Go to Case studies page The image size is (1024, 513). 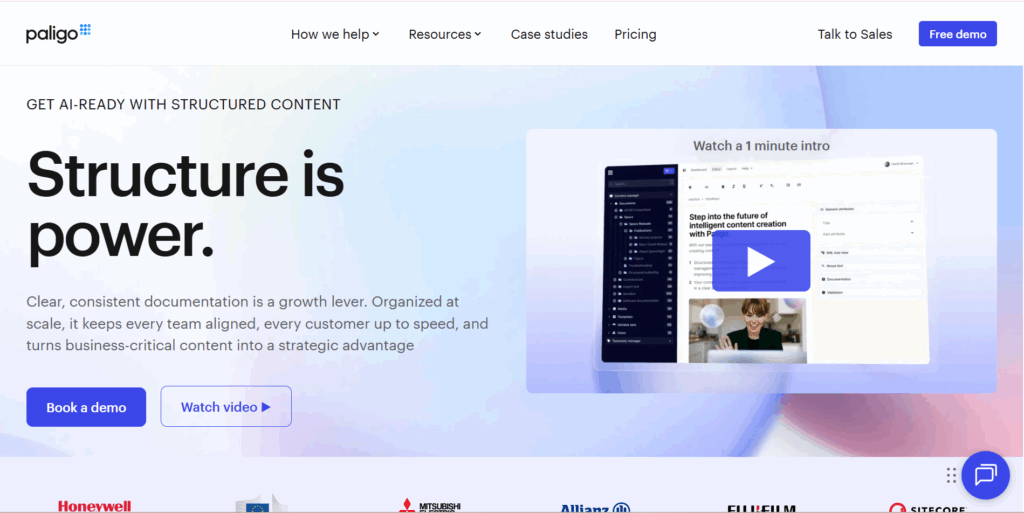point(549,34)
